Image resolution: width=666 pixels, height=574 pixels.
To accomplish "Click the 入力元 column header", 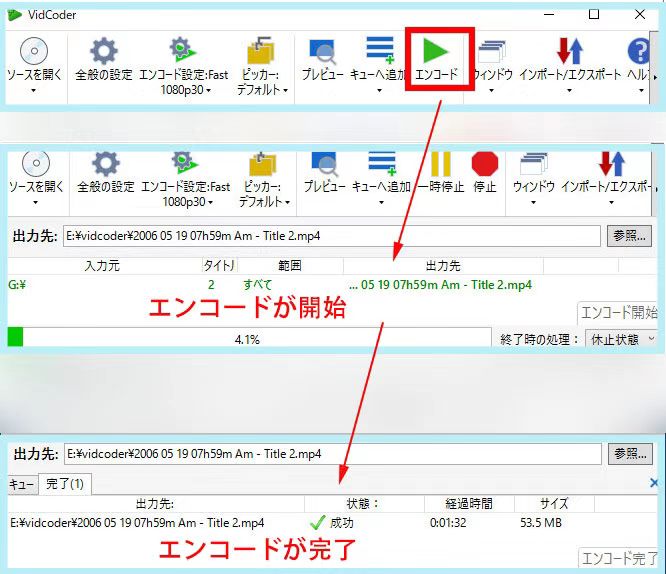I will tap(102, 266).
